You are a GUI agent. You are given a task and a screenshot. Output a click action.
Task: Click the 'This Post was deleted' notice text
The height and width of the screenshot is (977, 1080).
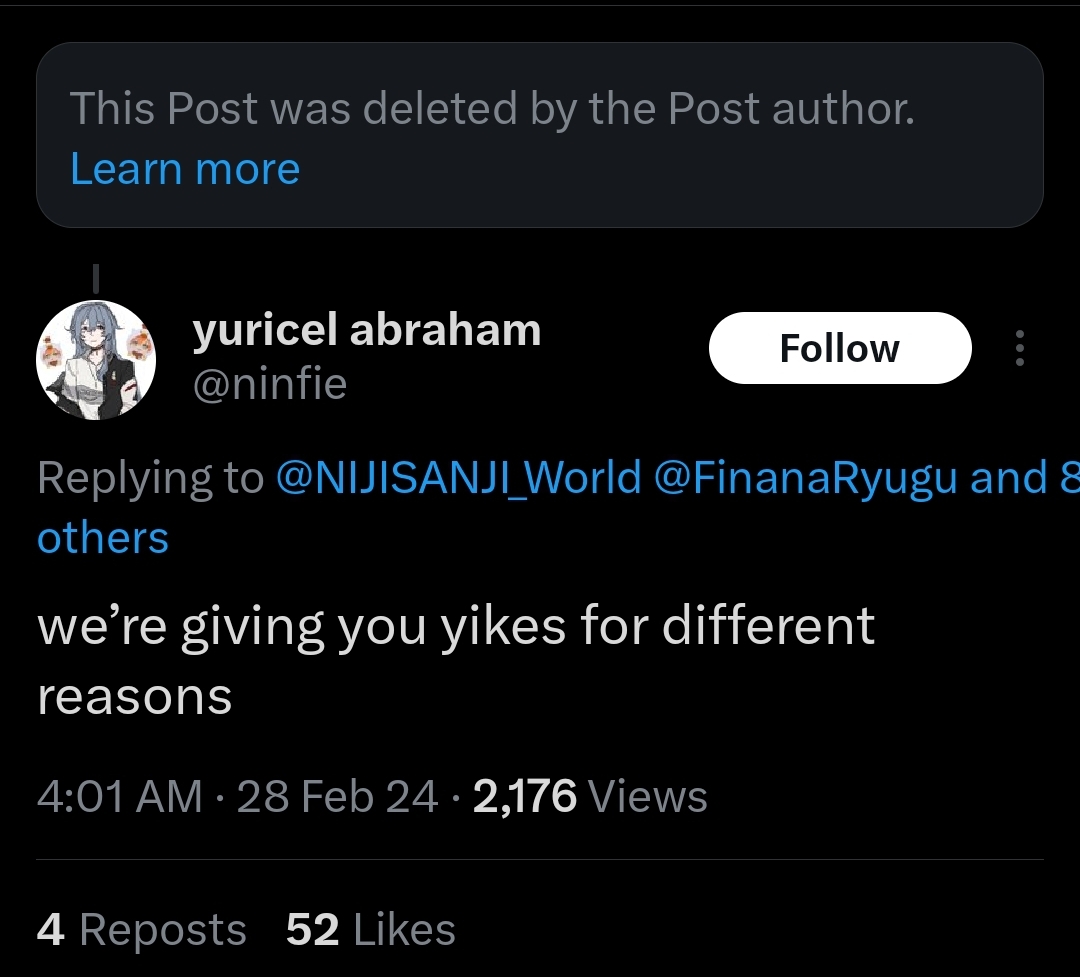tap(492, 108)
